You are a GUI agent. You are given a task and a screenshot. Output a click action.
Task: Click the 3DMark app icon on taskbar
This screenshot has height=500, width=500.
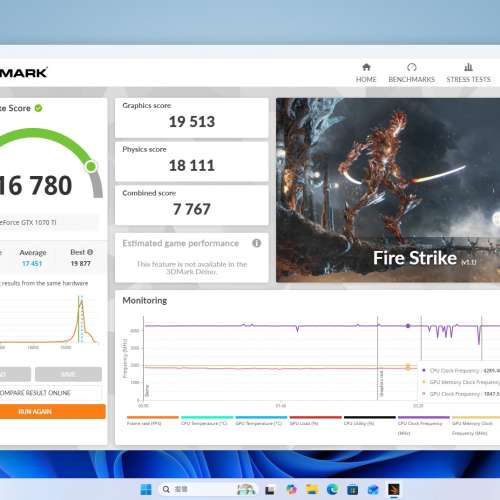(394, 489)
